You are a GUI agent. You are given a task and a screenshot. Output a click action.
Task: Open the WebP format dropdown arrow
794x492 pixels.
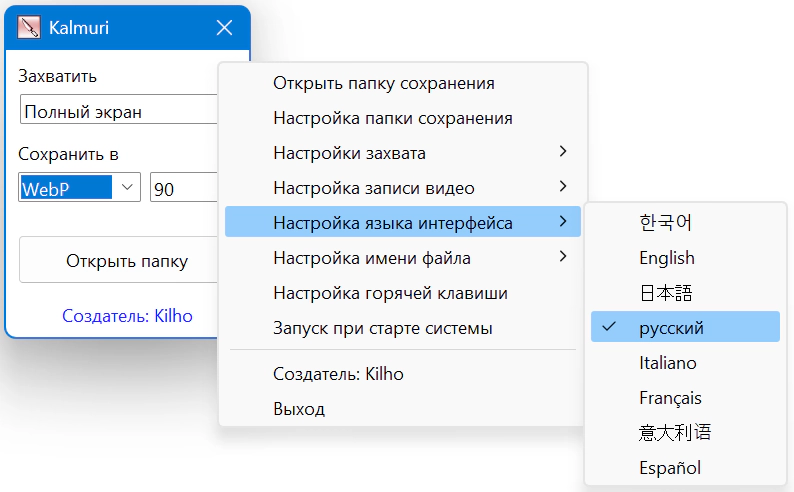coord(127,187)
